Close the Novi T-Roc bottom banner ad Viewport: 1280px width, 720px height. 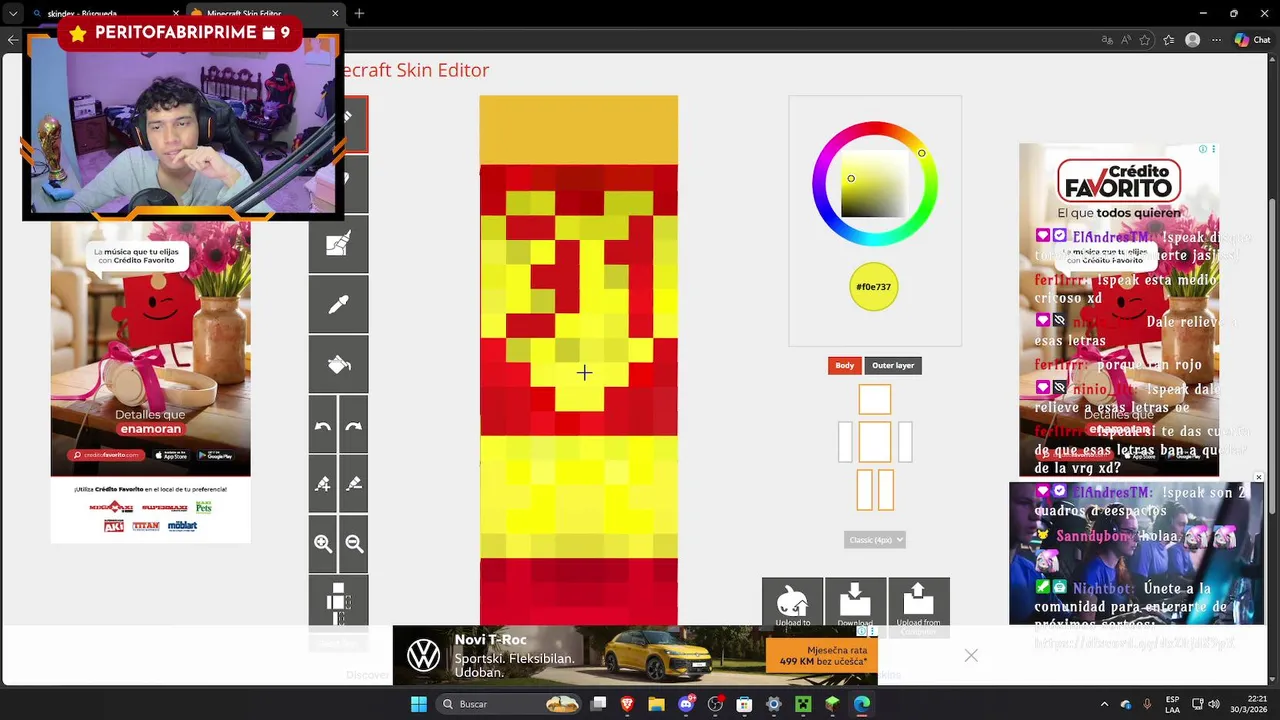click(970, 655)
